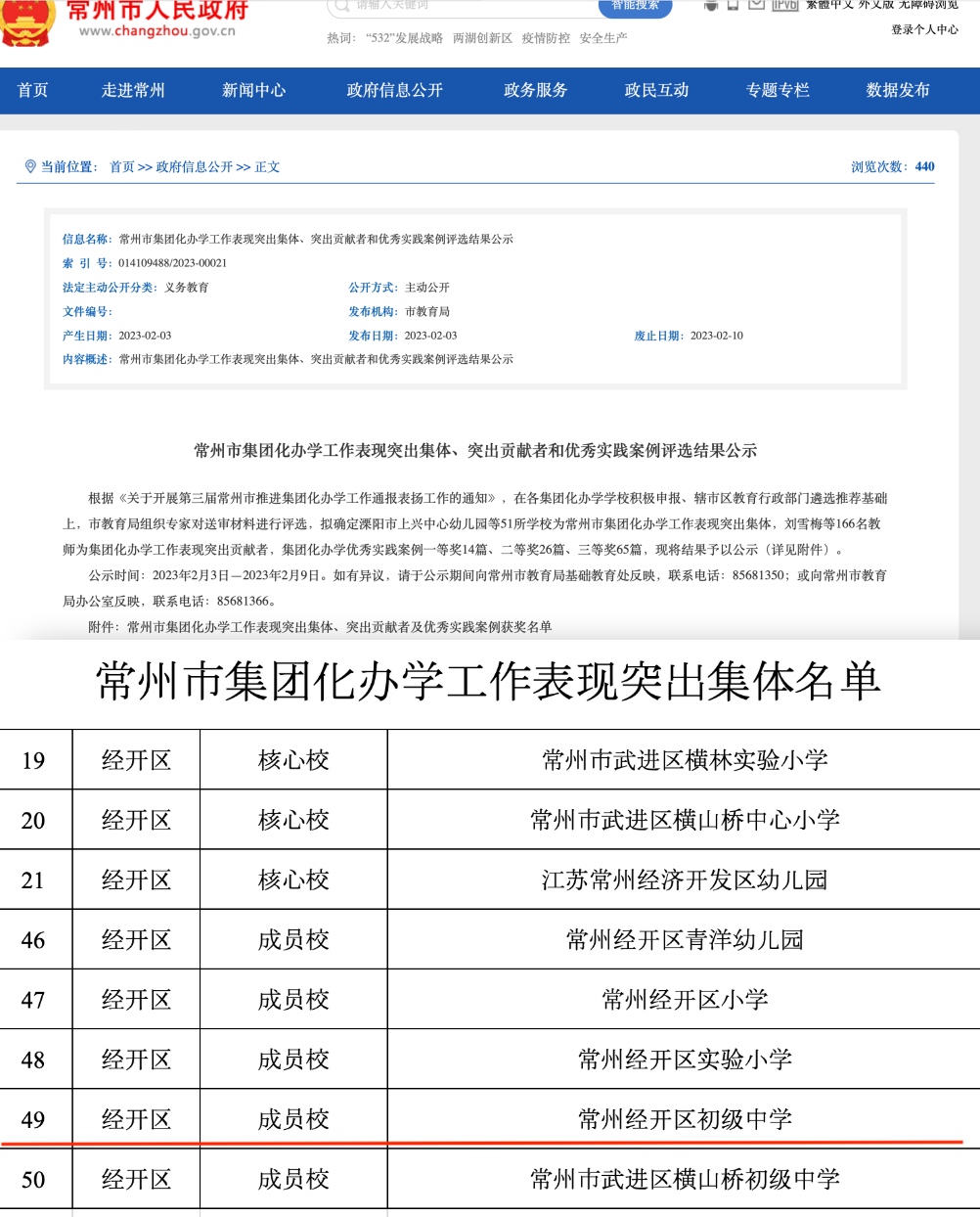Click 经开区 cell in row 21
This screenshot has height=1217, width=980.
coord(136,879)
